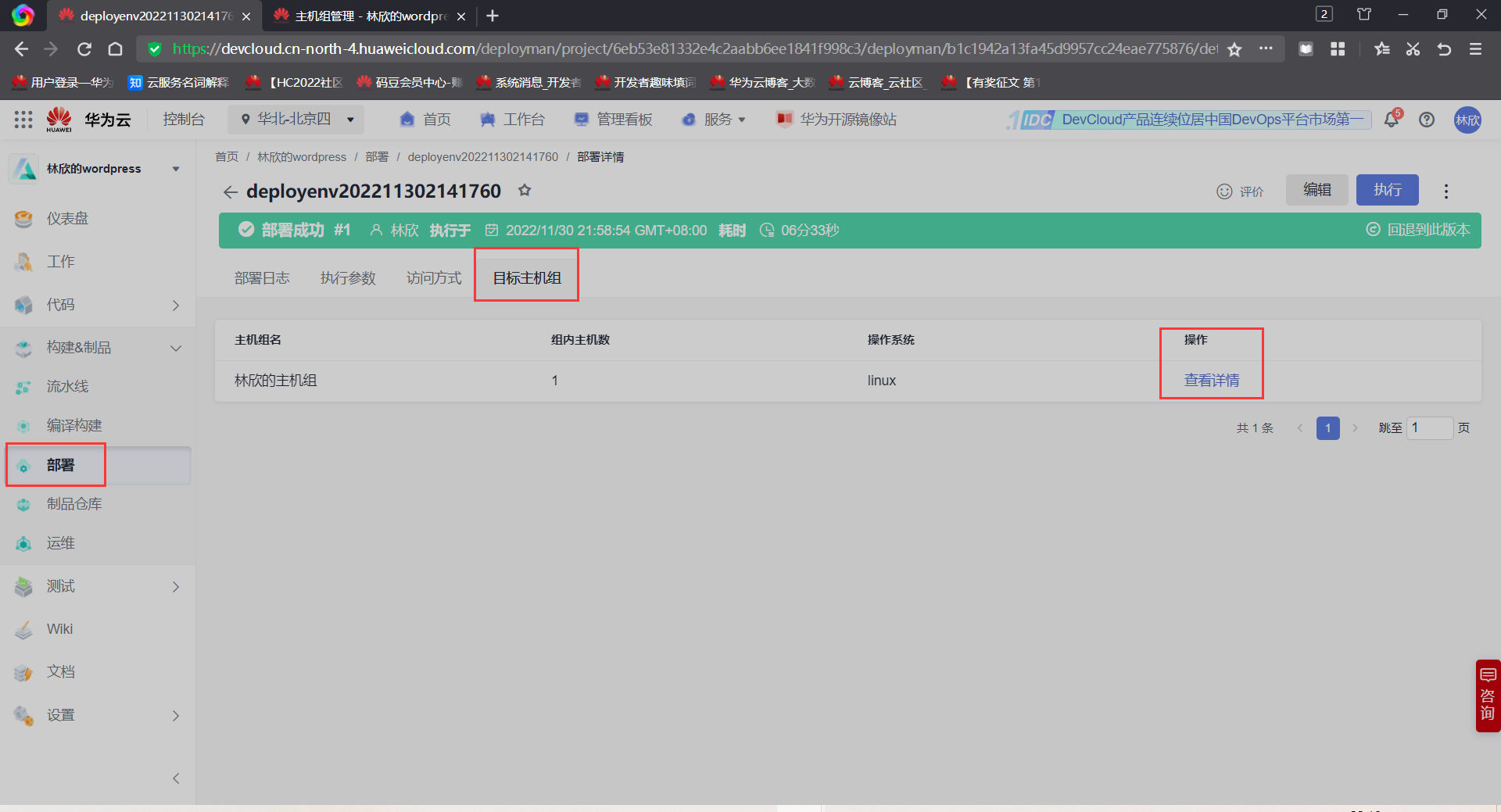The width and height of the screenshot is (1501, 812).
Task: Expand the 设置 sidebar section
Action: (176, 715)
